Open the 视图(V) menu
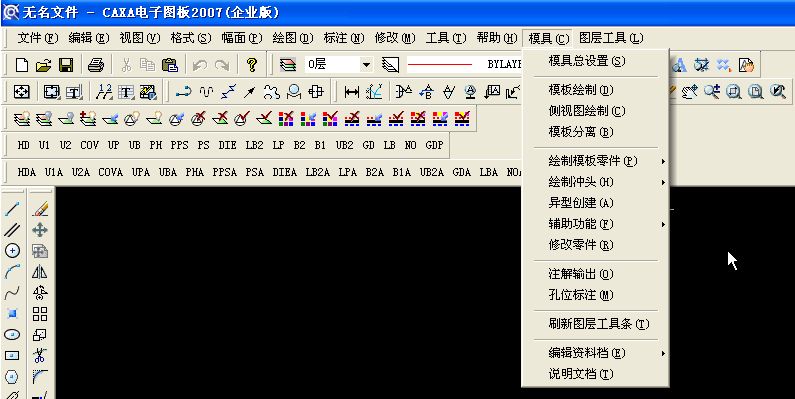 (139, 38)
